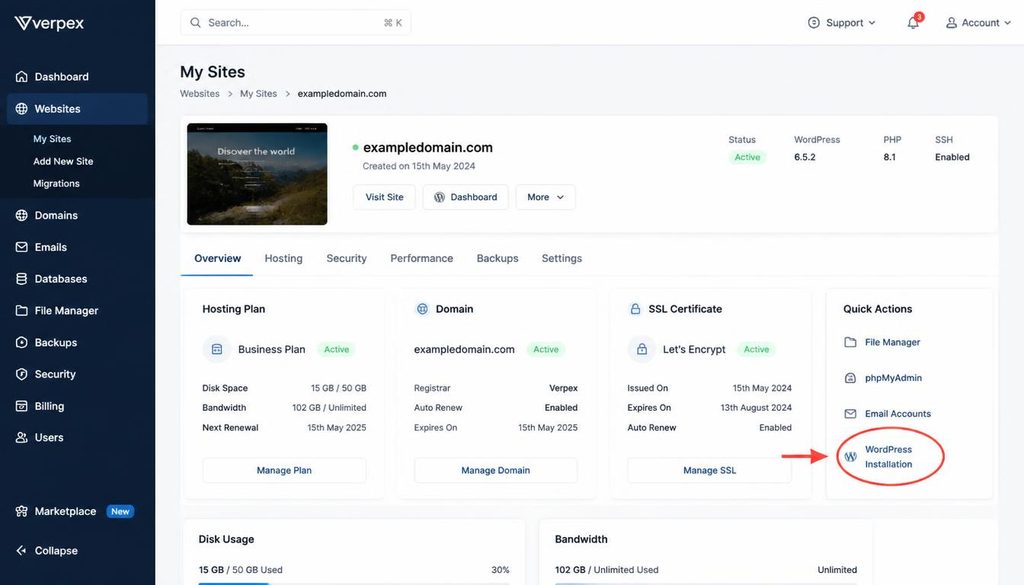1024x585 pixels.
Task: Open the Account menu
Action: pos(978,23)
